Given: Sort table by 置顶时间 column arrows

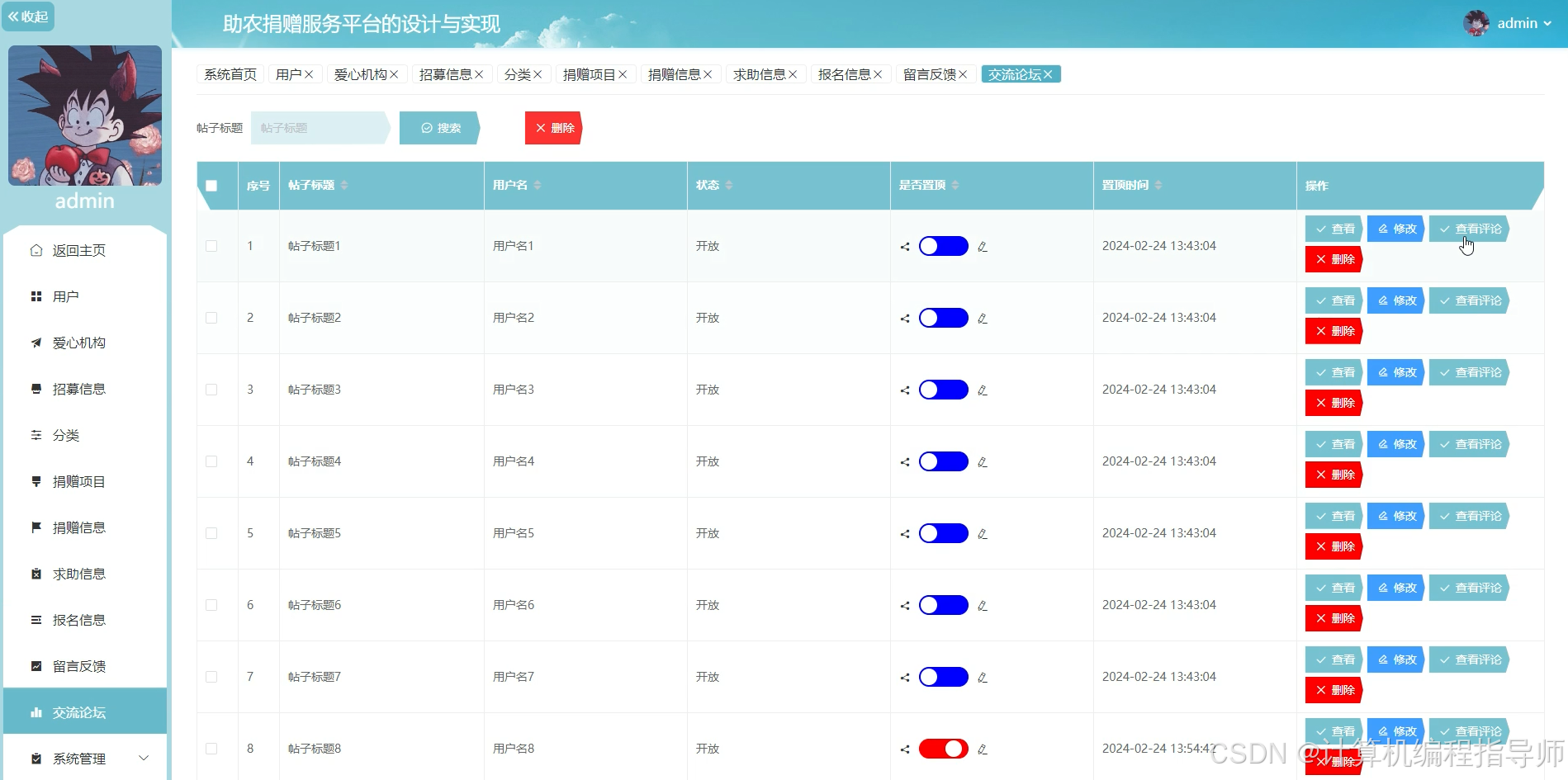Looking at the screenshot, I should [x=1158, y=185].
